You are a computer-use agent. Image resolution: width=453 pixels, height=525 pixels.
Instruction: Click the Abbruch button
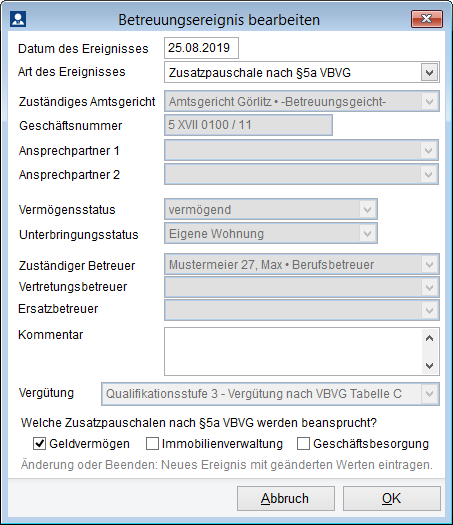(x=286, y=499)
